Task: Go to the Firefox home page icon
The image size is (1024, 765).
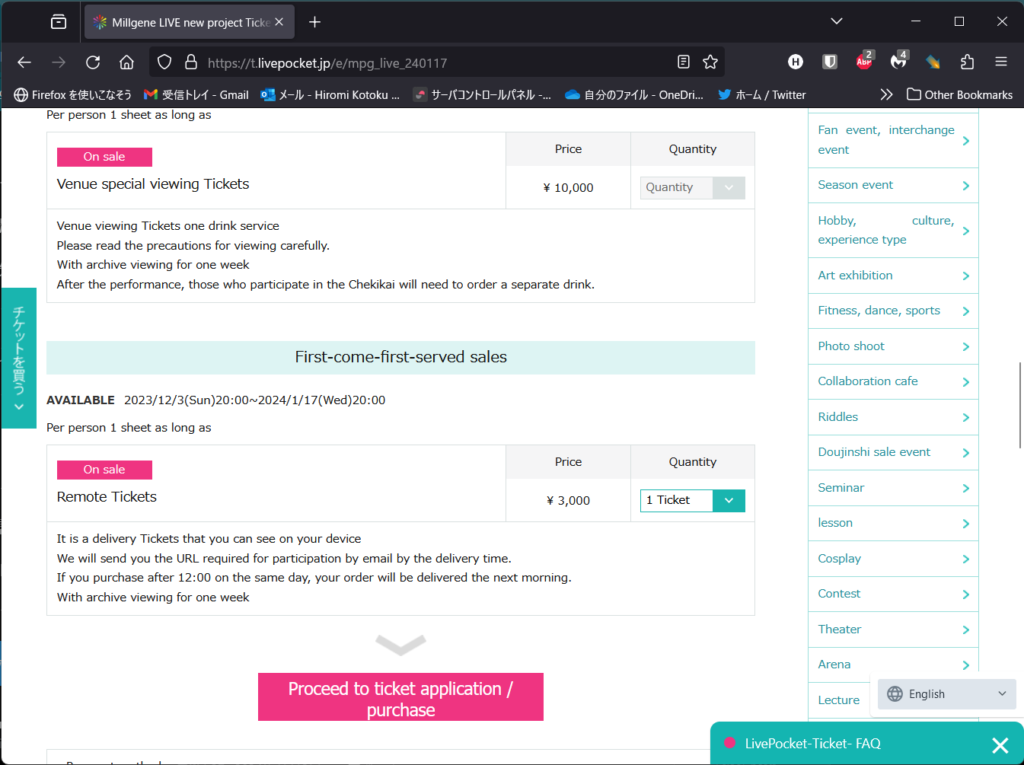Action: [x=126, y=62]
